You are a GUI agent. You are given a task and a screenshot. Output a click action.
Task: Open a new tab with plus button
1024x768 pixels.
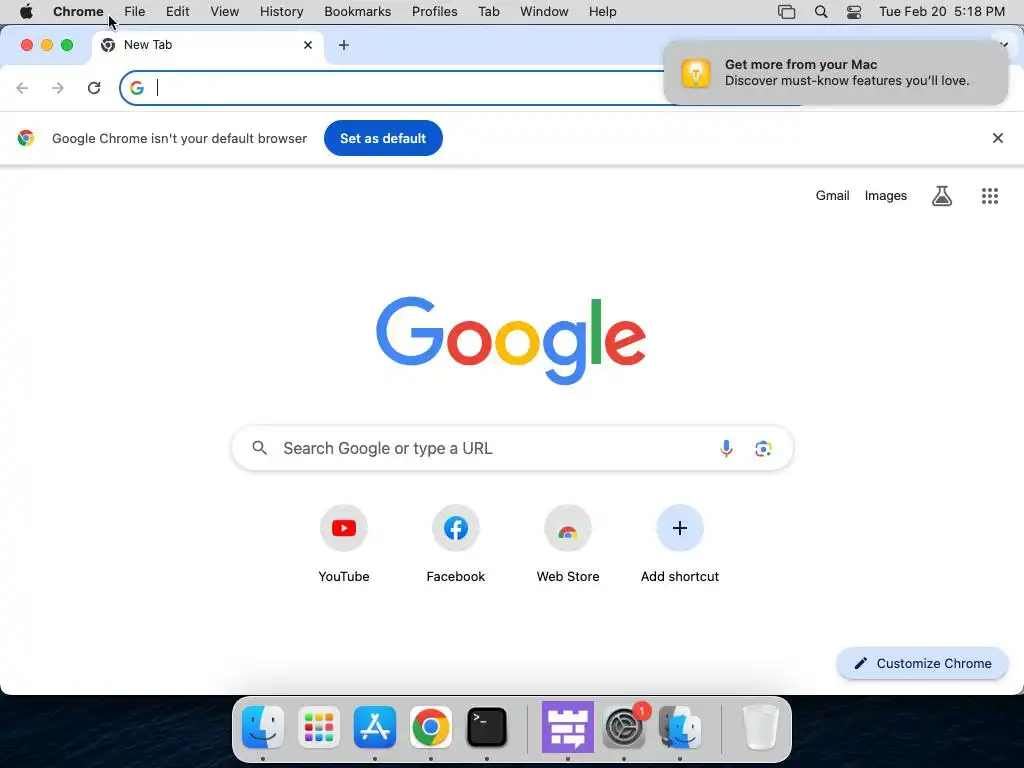click(x=344, y=45)
